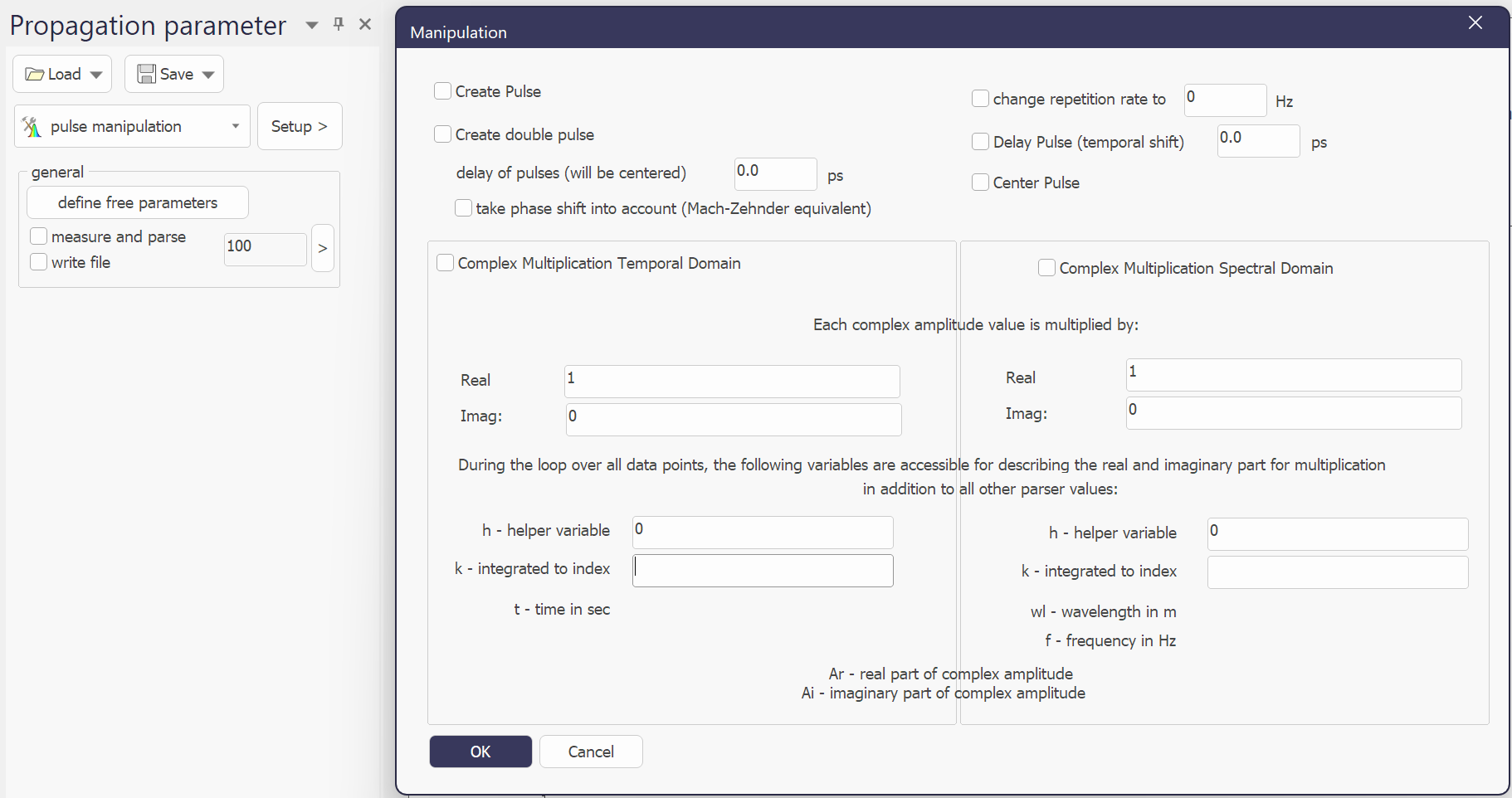Click Spectral k - integrated to index field
The image size is (1512, 798).
[x=1338, y=572]
